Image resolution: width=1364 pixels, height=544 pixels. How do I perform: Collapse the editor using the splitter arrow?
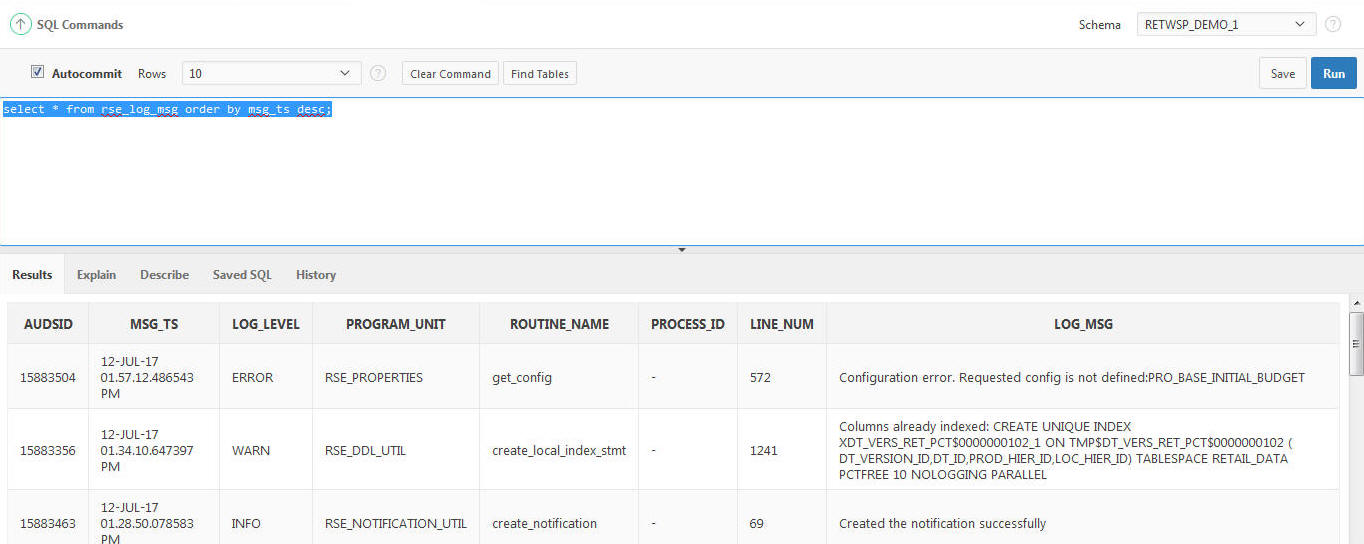tap(682, 249)
